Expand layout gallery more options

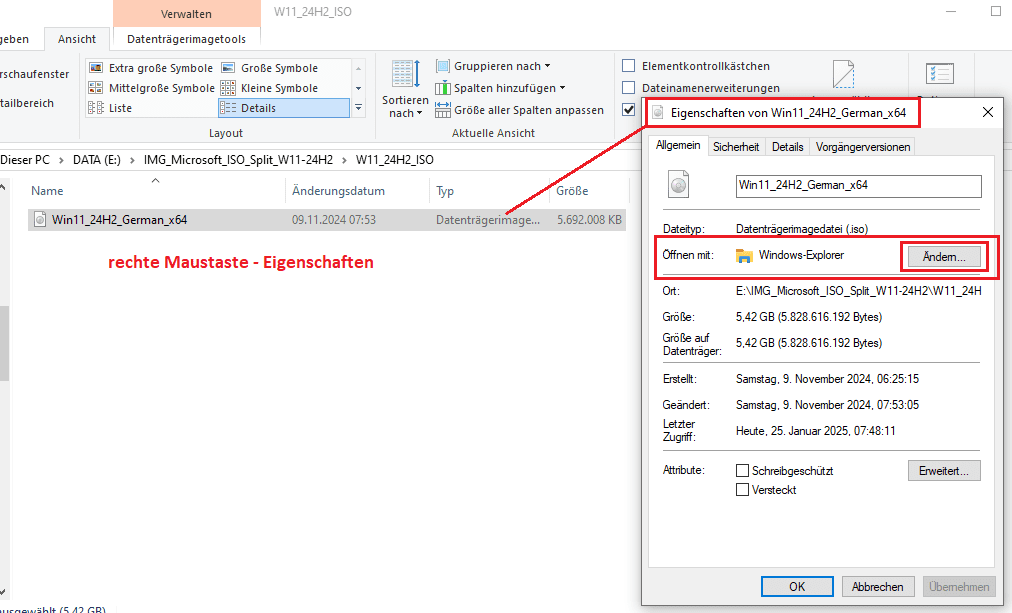point(359,108)
